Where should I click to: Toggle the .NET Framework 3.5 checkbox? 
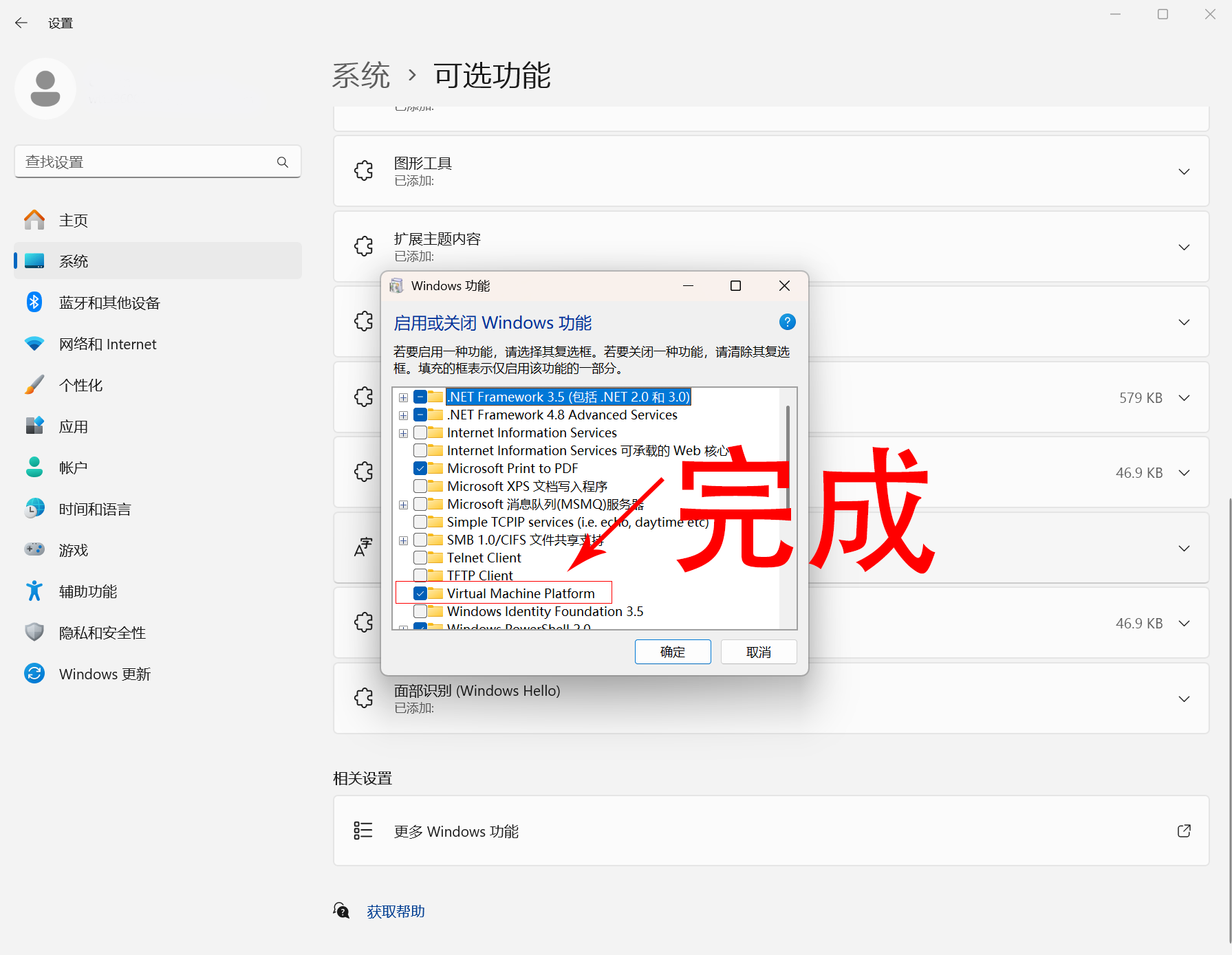coord(420,397)
